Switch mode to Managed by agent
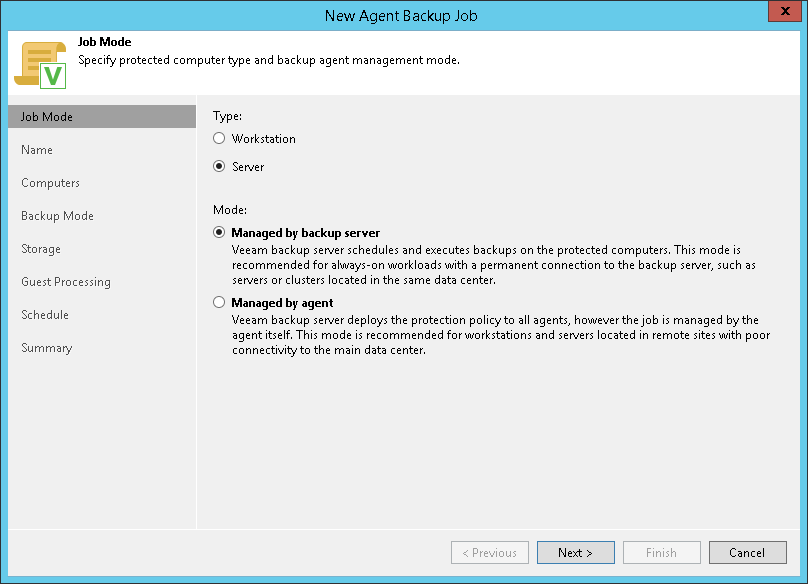 click(x=219, y=302)
